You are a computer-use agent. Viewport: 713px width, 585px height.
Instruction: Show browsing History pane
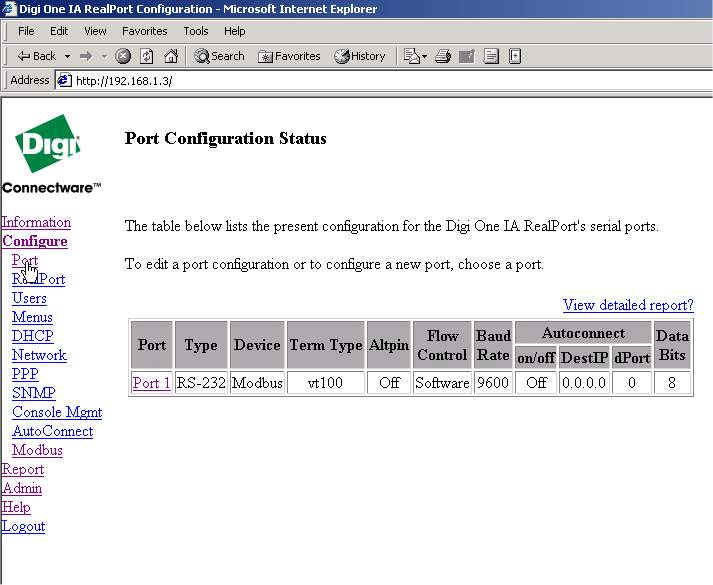[359, 56]
